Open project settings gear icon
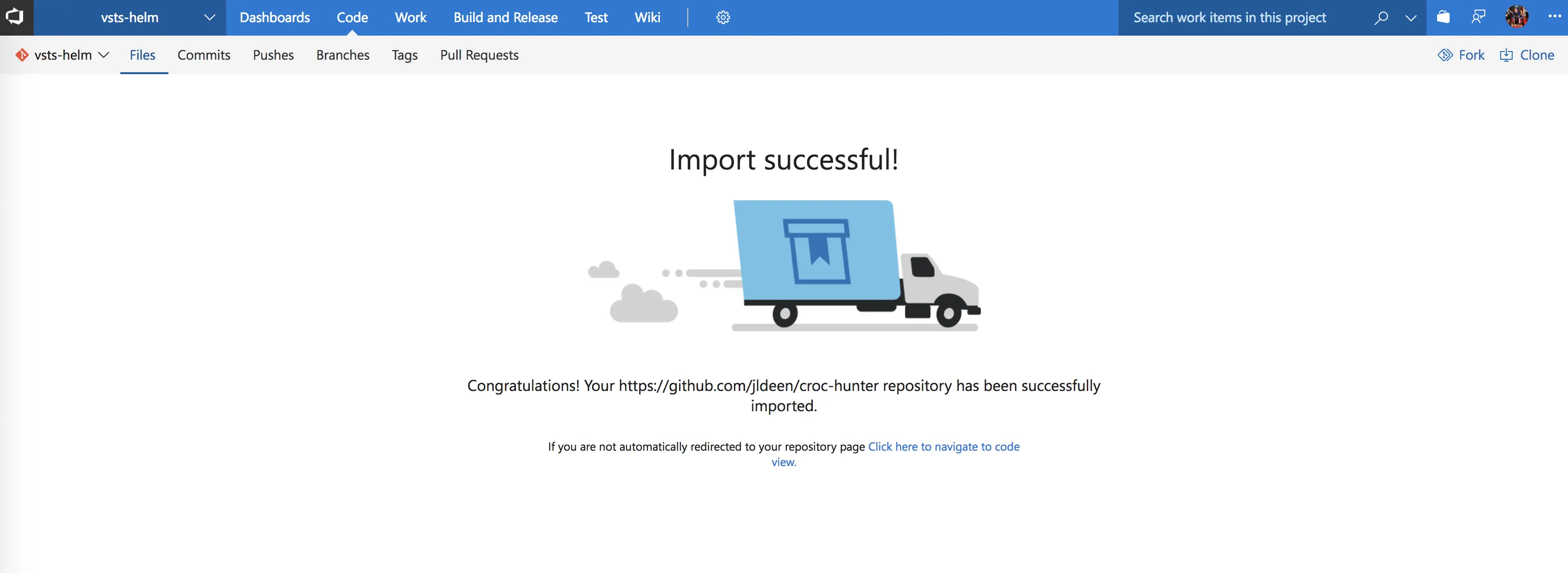The height and width of the screenshot is (573, 1568). tap(722, 17)
